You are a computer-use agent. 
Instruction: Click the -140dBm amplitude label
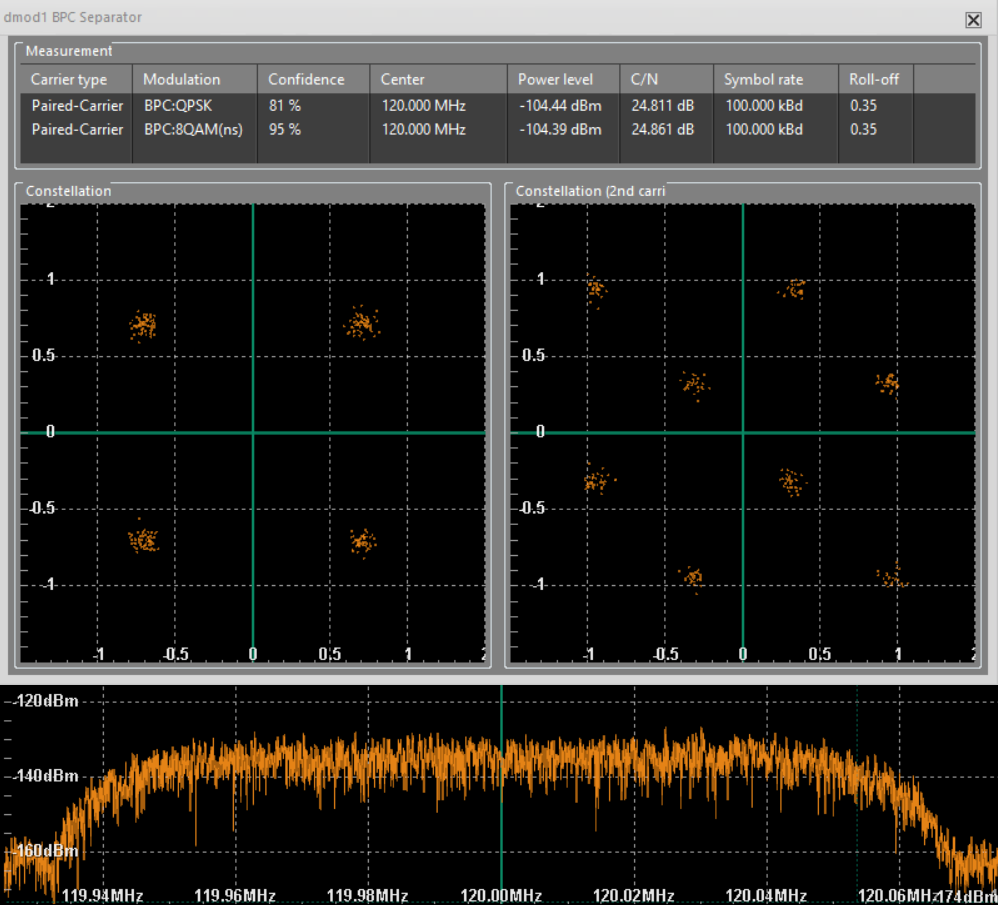pos(42,775)
